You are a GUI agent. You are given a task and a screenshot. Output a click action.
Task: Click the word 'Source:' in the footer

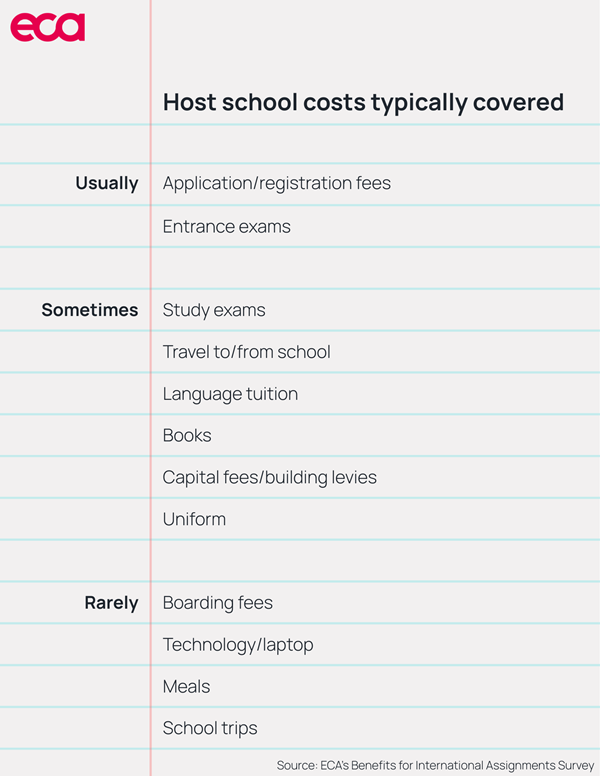[299, 765]
